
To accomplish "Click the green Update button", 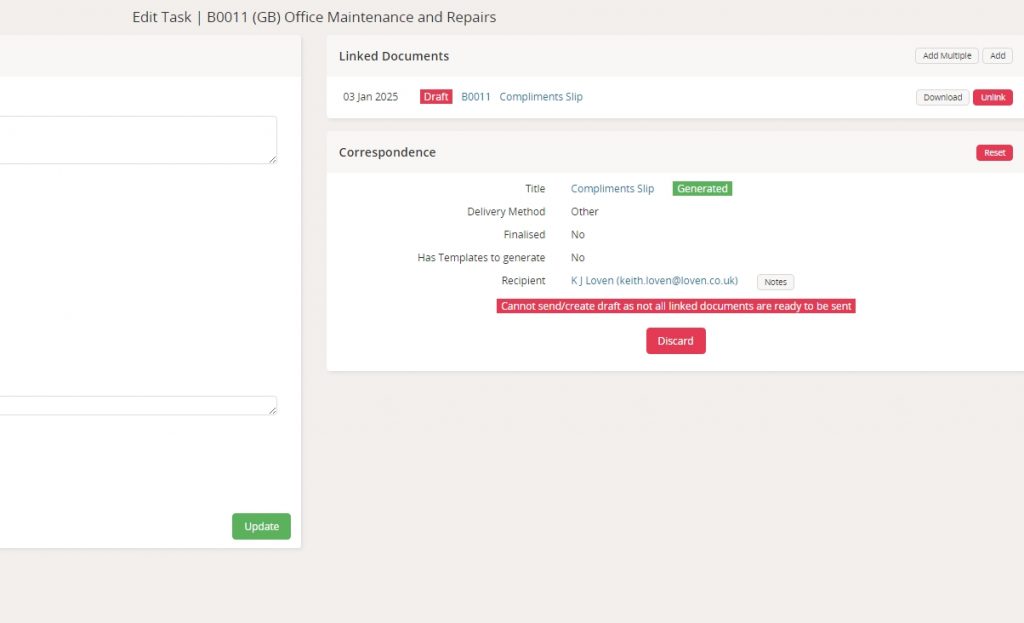I will tap(261, 526).
